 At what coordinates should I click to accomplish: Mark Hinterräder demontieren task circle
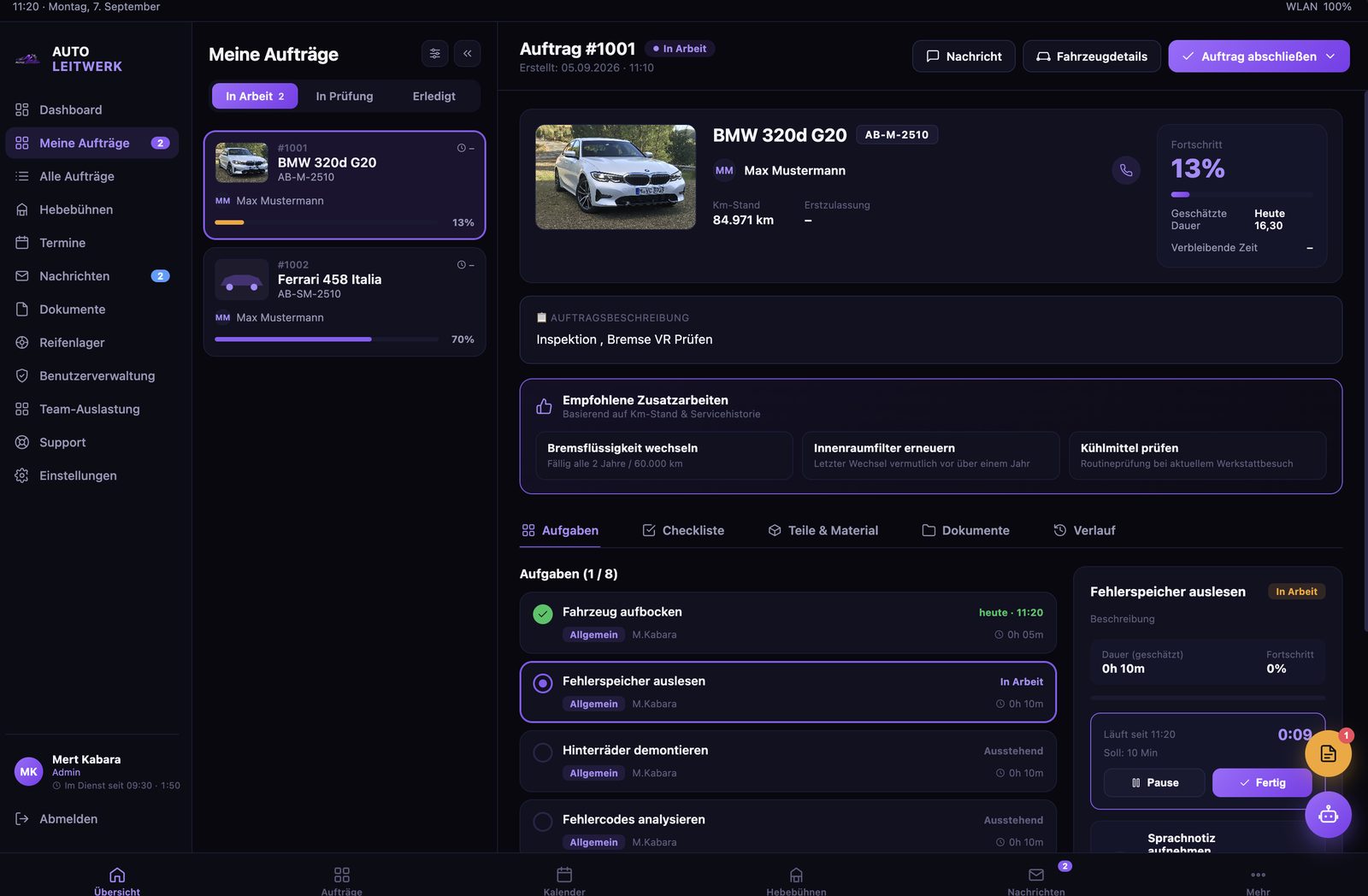543,752
